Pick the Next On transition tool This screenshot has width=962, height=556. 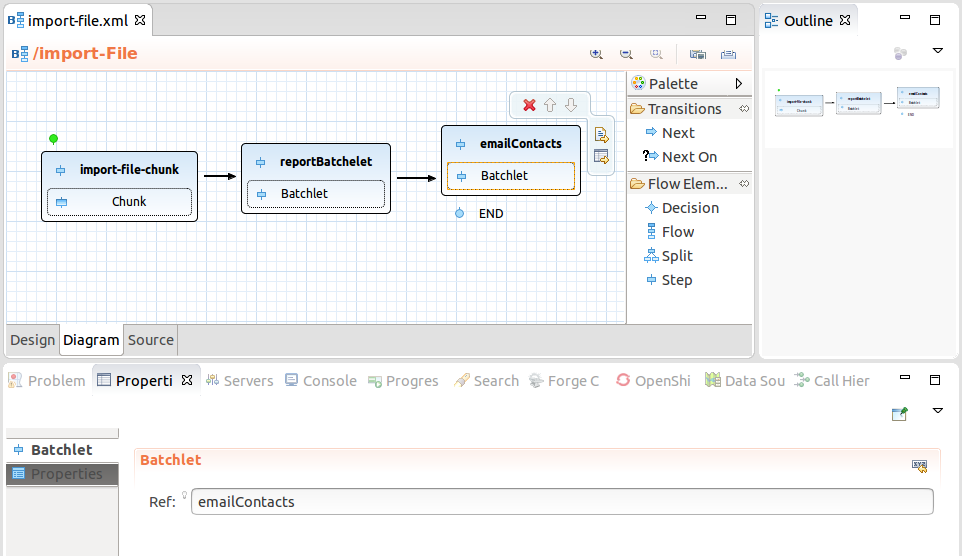tap(688, 157)
